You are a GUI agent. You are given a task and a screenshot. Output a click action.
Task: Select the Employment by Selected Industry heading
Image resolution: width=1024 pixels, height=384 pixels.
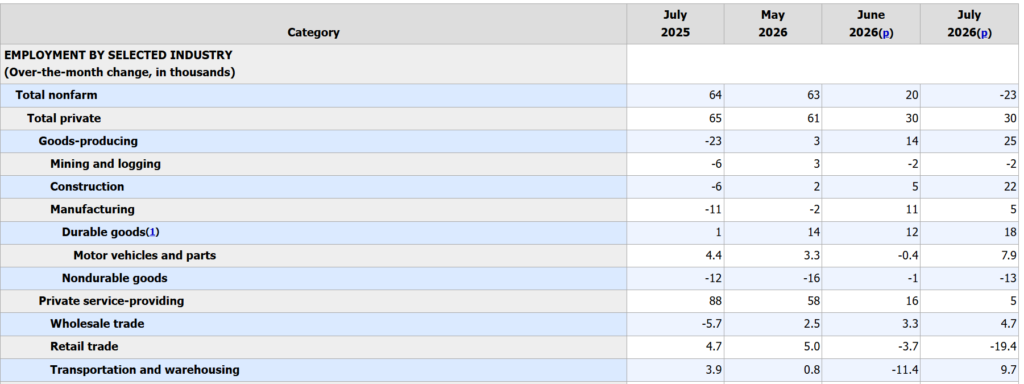118,63
